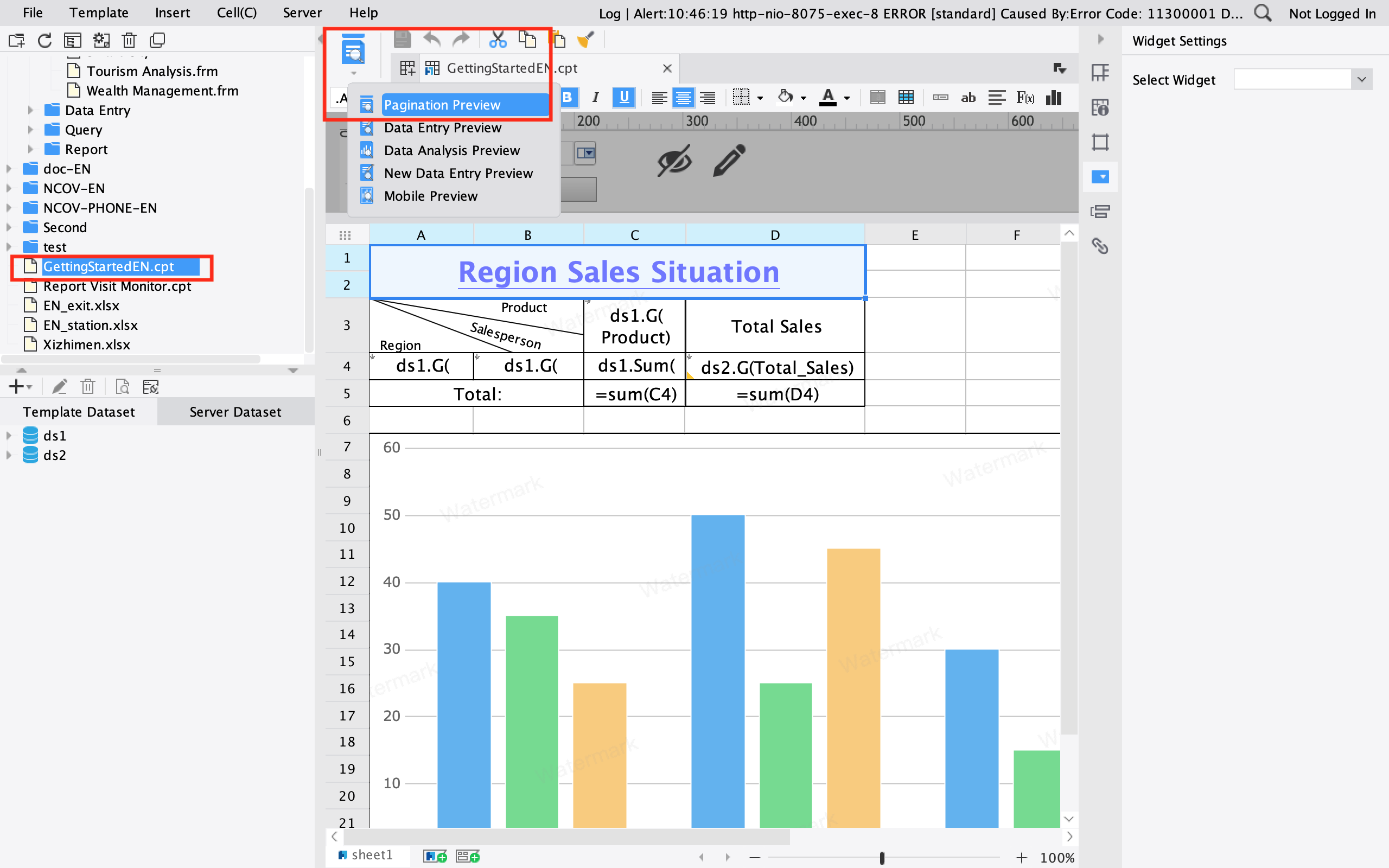Viewport: 1389px width, 868px height.
Task: Click the add new worksheet icon
Action: coord(435,855)
